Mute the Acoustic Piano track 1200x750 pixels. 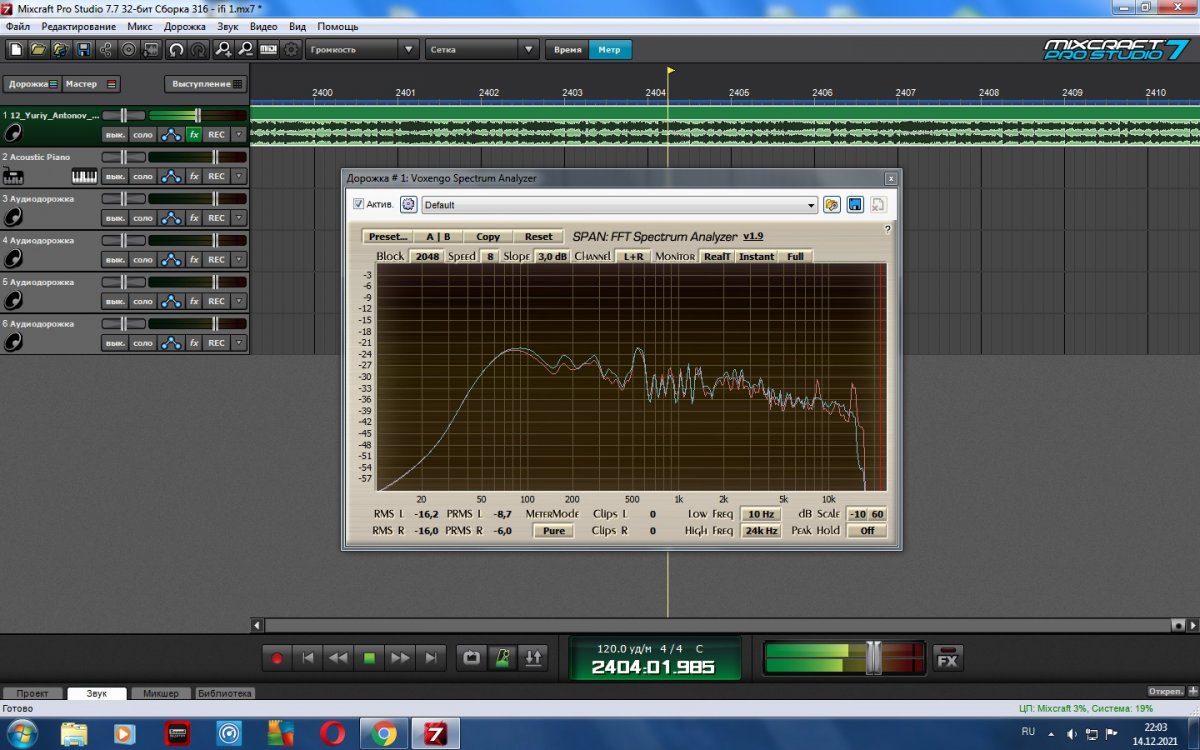click(116, 176)
